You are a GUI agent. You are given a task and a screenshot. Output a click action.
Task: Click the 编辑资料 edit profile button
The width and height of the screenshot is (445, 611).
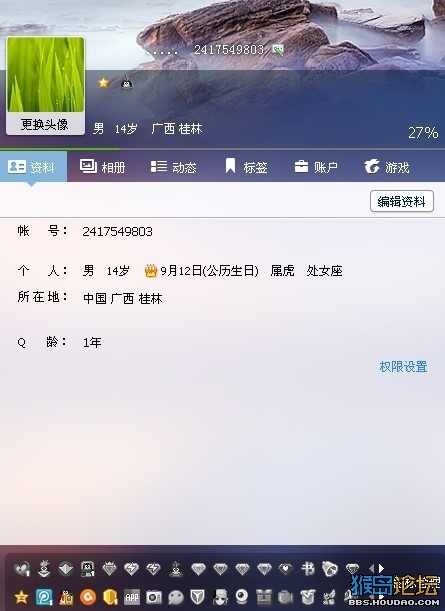(x=402, y=201)
